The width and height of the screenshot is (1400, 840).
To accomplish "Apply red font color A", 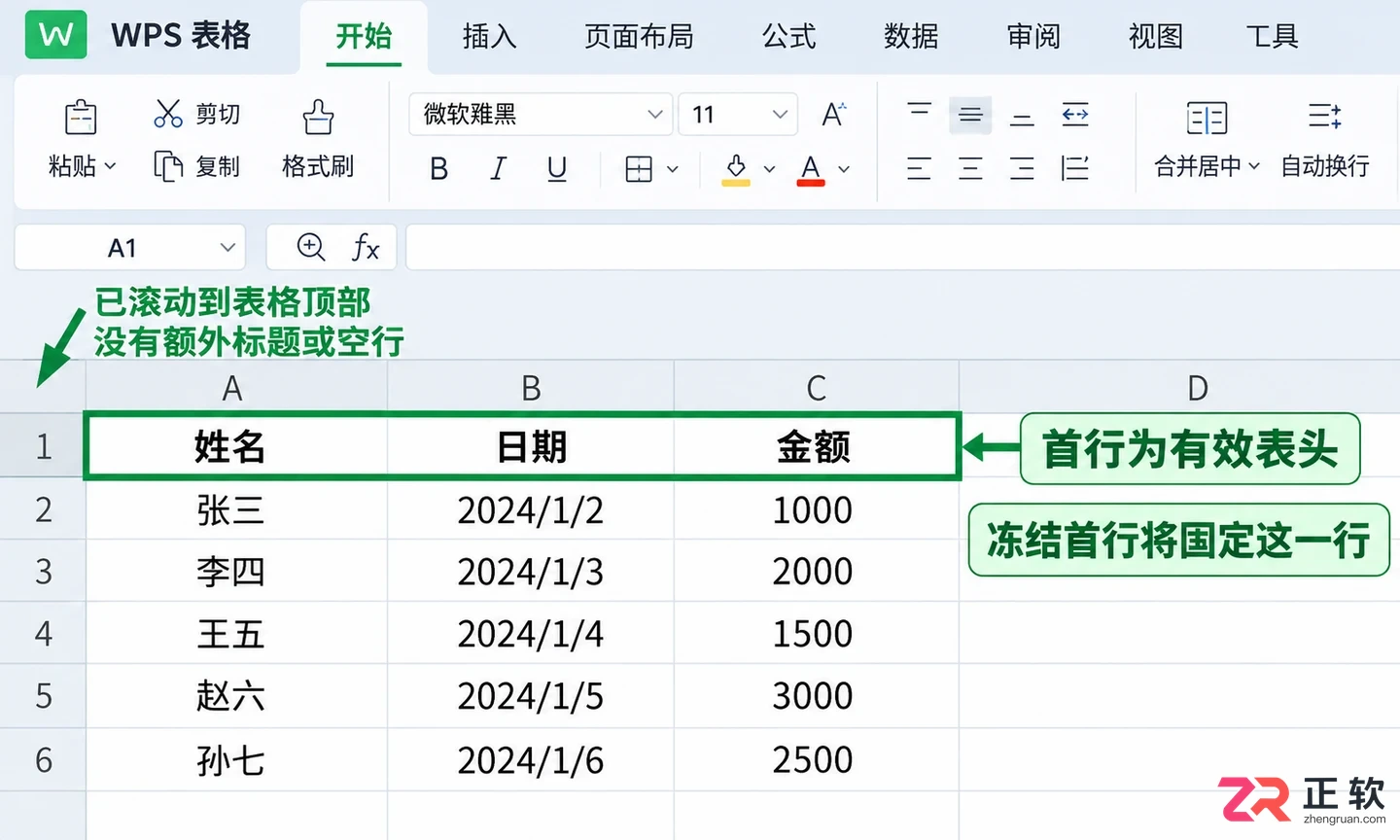I will click(x=811, y=169).
